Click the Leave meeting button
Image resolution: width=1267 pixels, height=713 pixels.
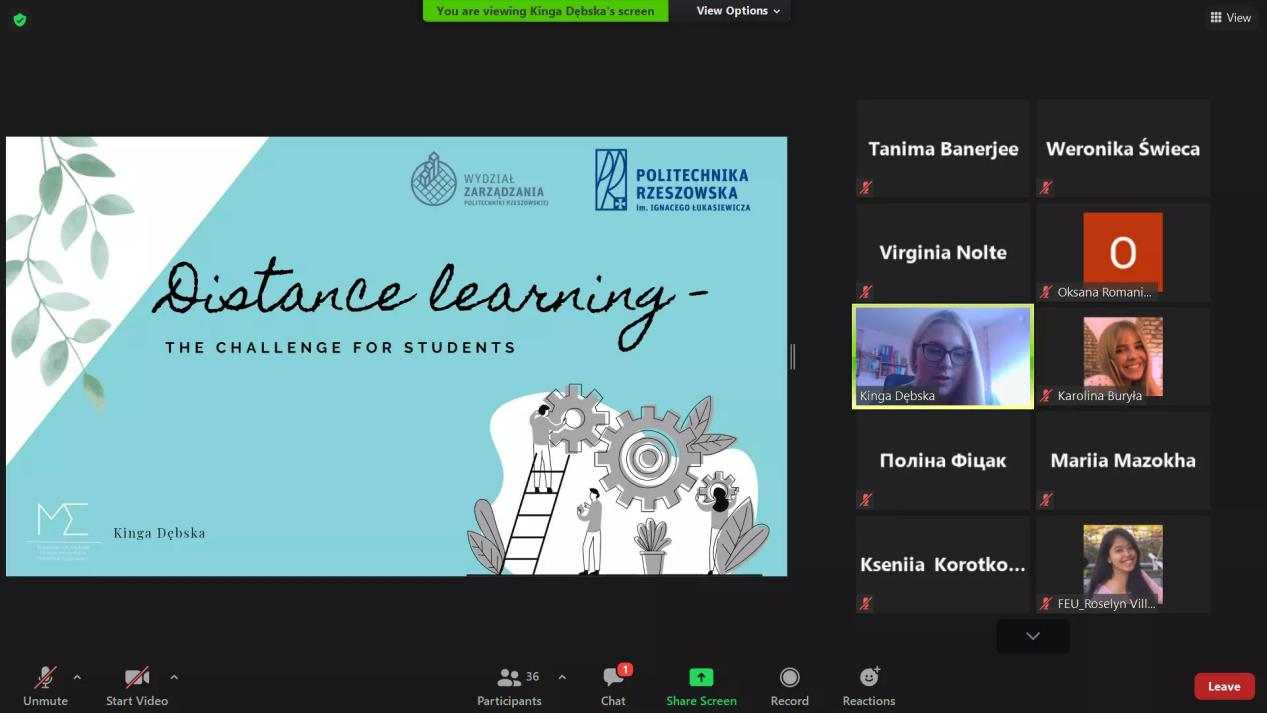tap(1223, 686)
